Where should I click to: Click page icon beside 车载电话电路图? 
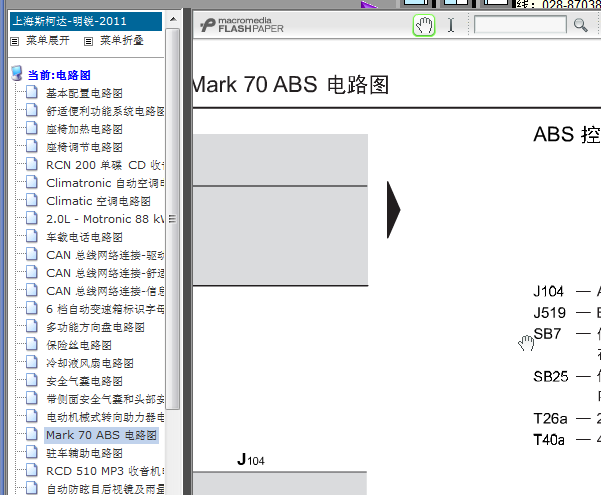(31, 236)
